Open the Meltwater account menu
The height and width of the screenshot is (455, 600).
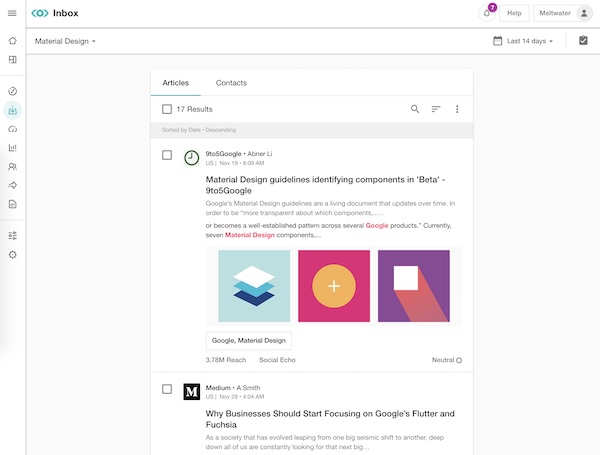tap(563, 13)
